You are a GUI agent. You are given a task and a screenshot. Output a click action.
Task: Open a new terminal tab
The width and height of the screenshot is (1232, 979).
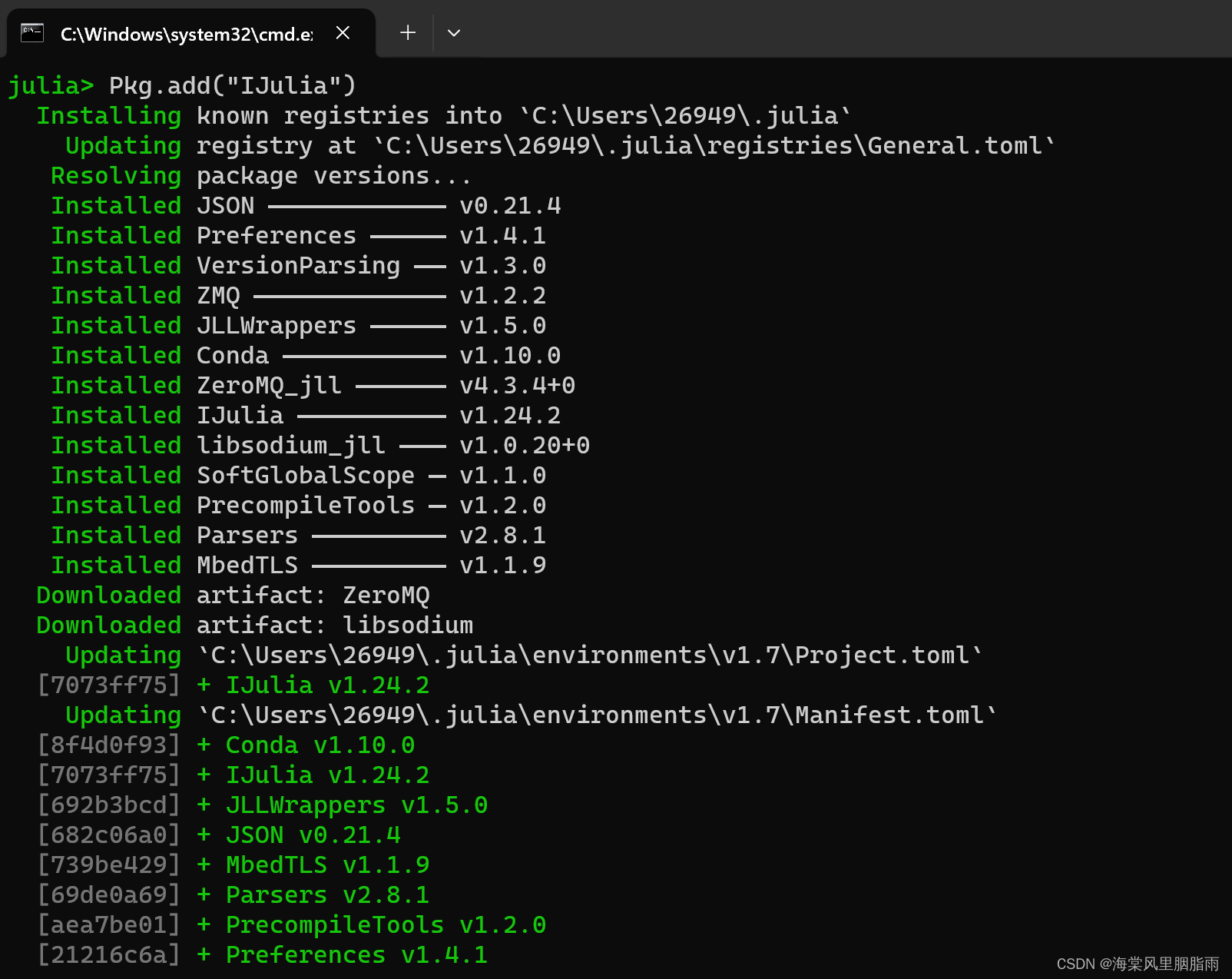coord(407,32)
